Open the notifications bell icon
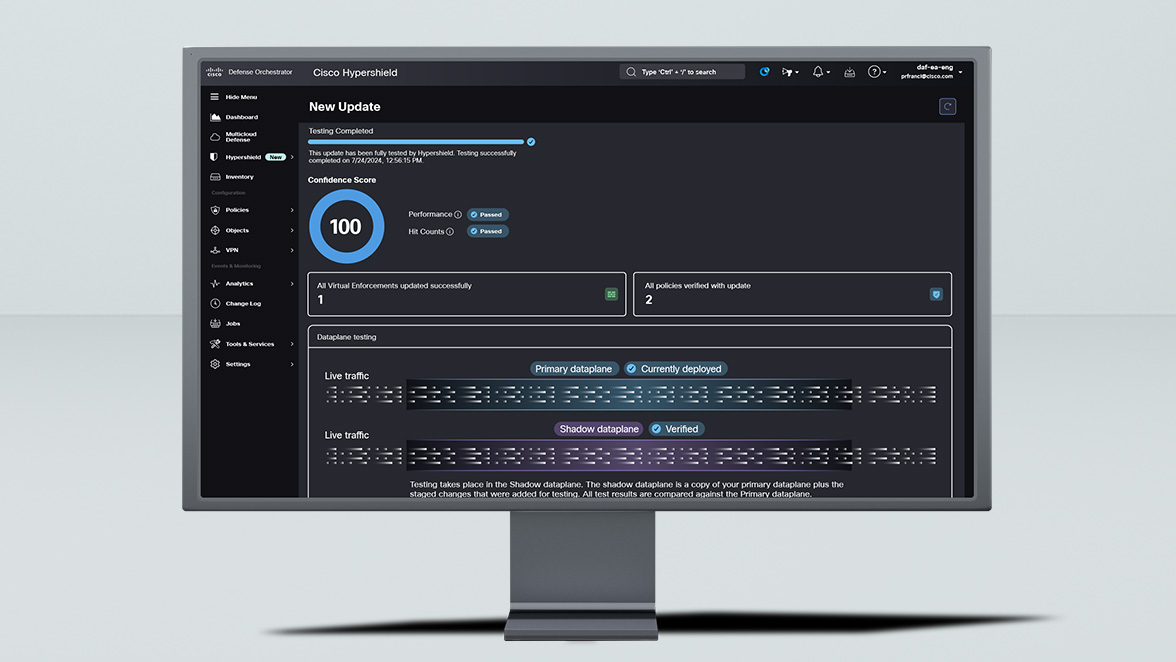Screen dimensions: 1176x662 click(x=818, y=72)
